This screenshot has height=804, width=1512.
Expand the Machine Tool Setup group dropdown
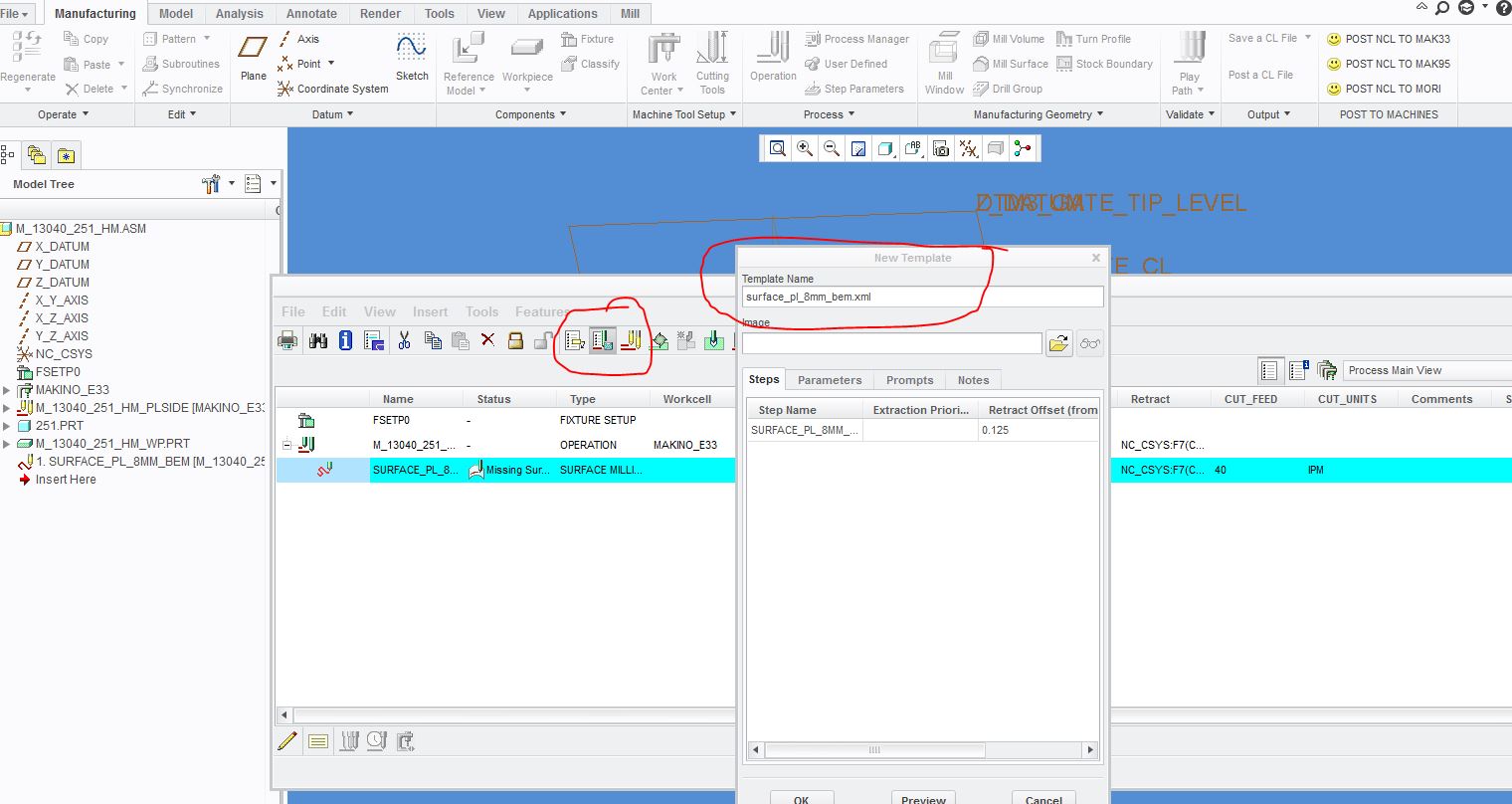[684, 114]
